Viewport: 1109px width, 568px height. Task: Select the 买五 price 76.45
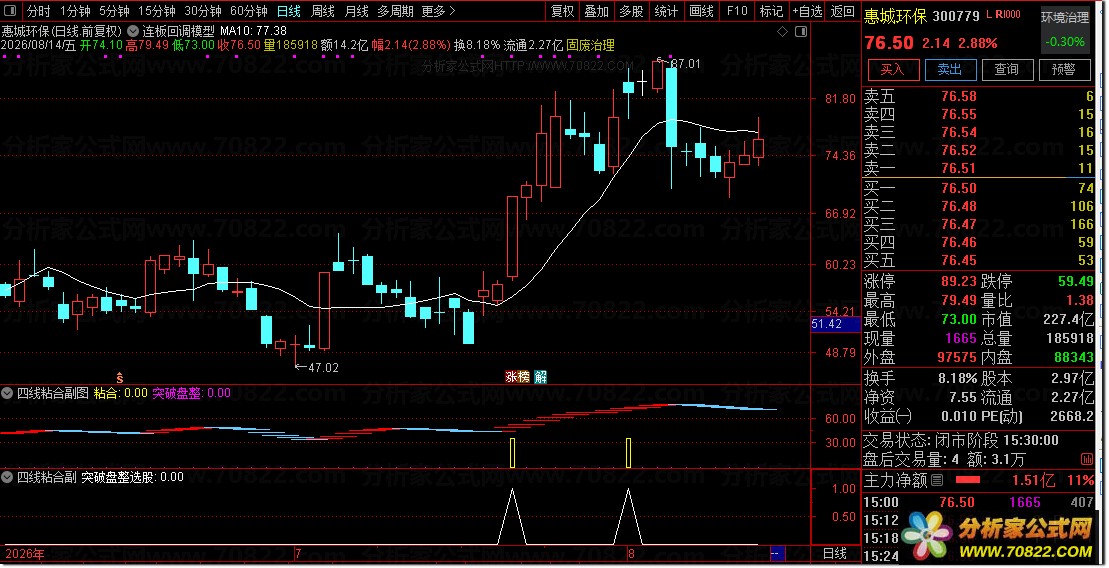[958, 260]
